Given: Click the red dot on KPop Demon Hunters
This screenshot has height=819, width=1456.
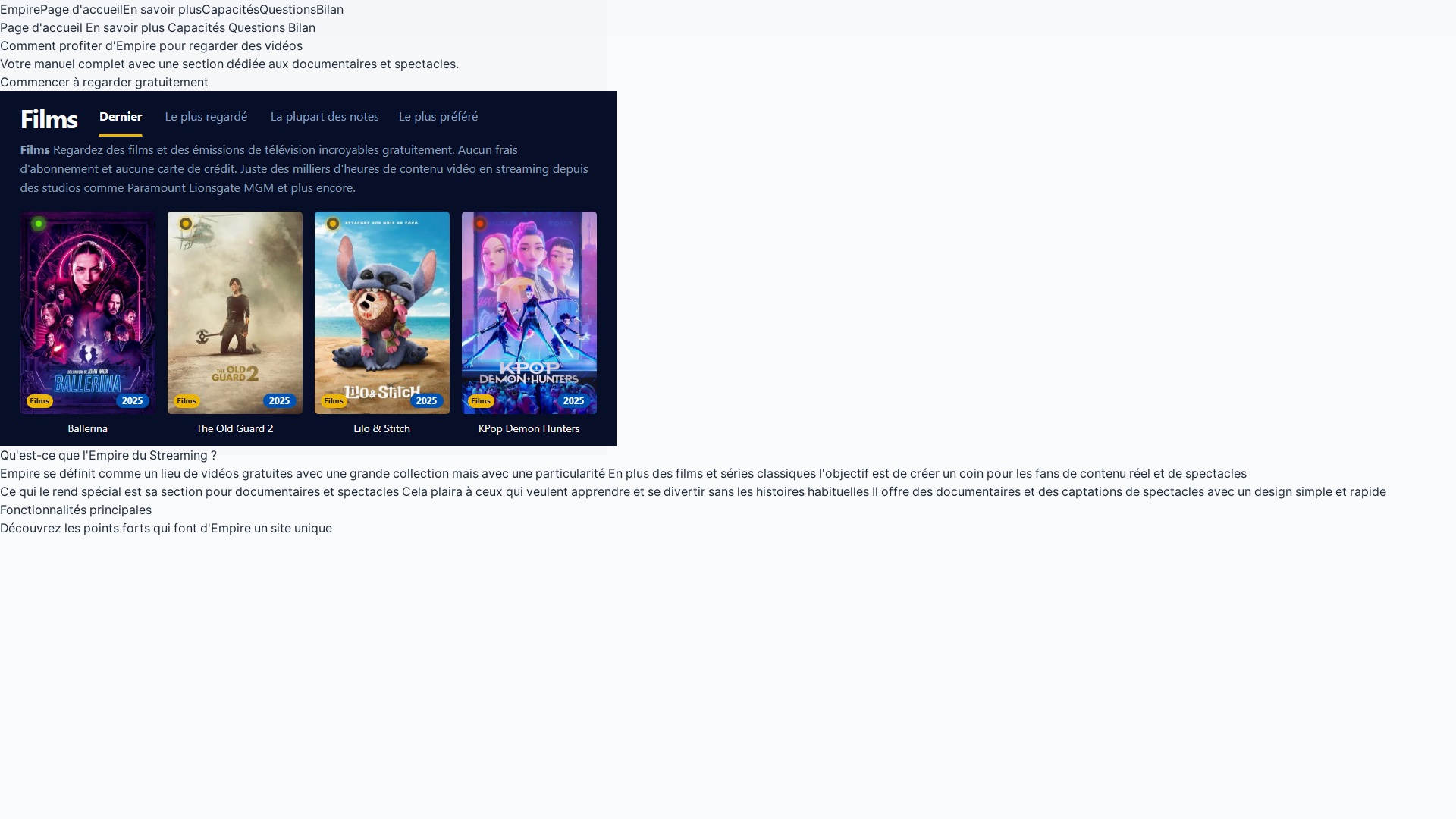Looking at the screenshot, I should coord(480,224).
